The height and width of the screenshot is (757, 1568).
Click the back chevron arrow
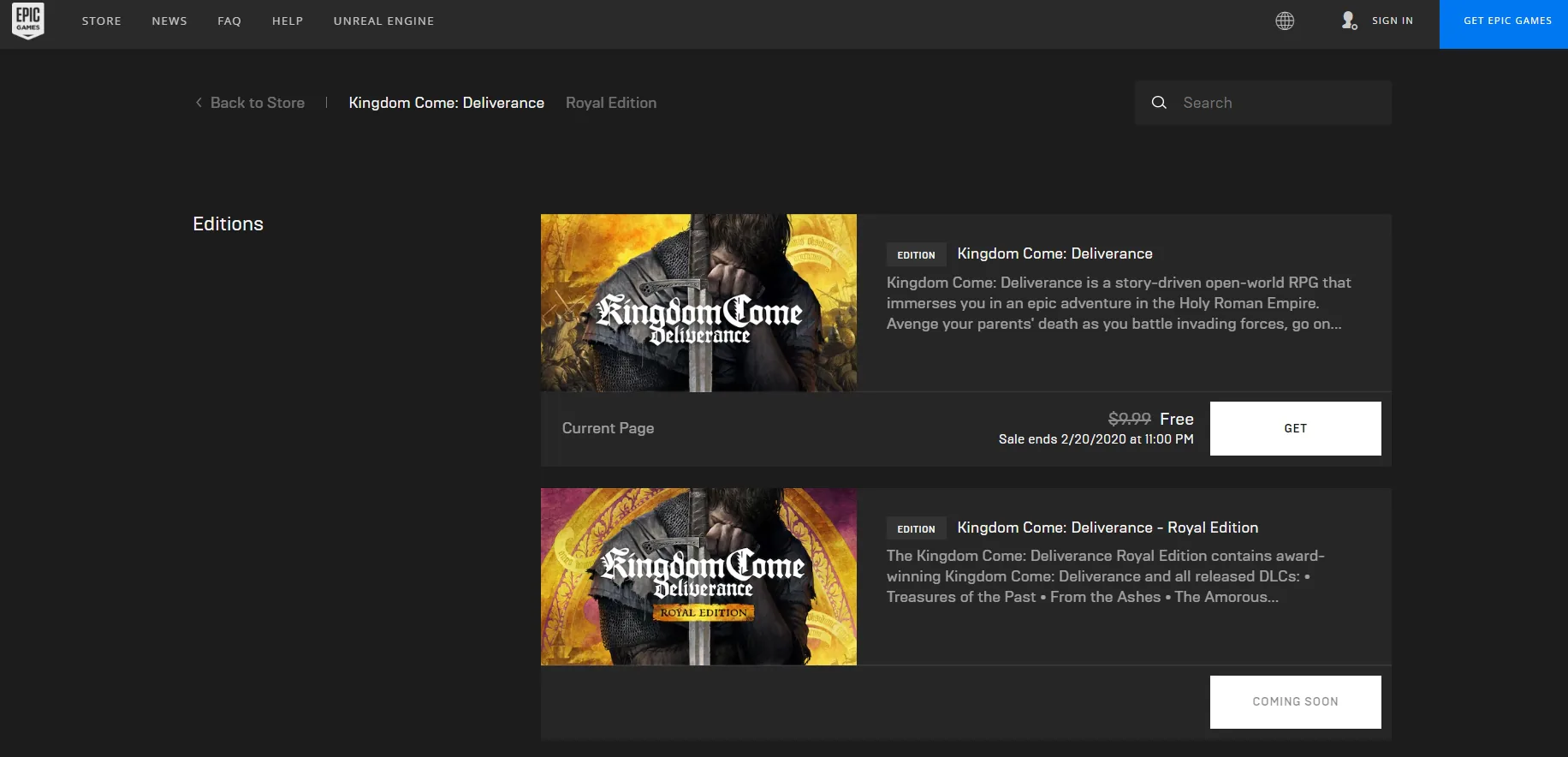pos(199,103)
